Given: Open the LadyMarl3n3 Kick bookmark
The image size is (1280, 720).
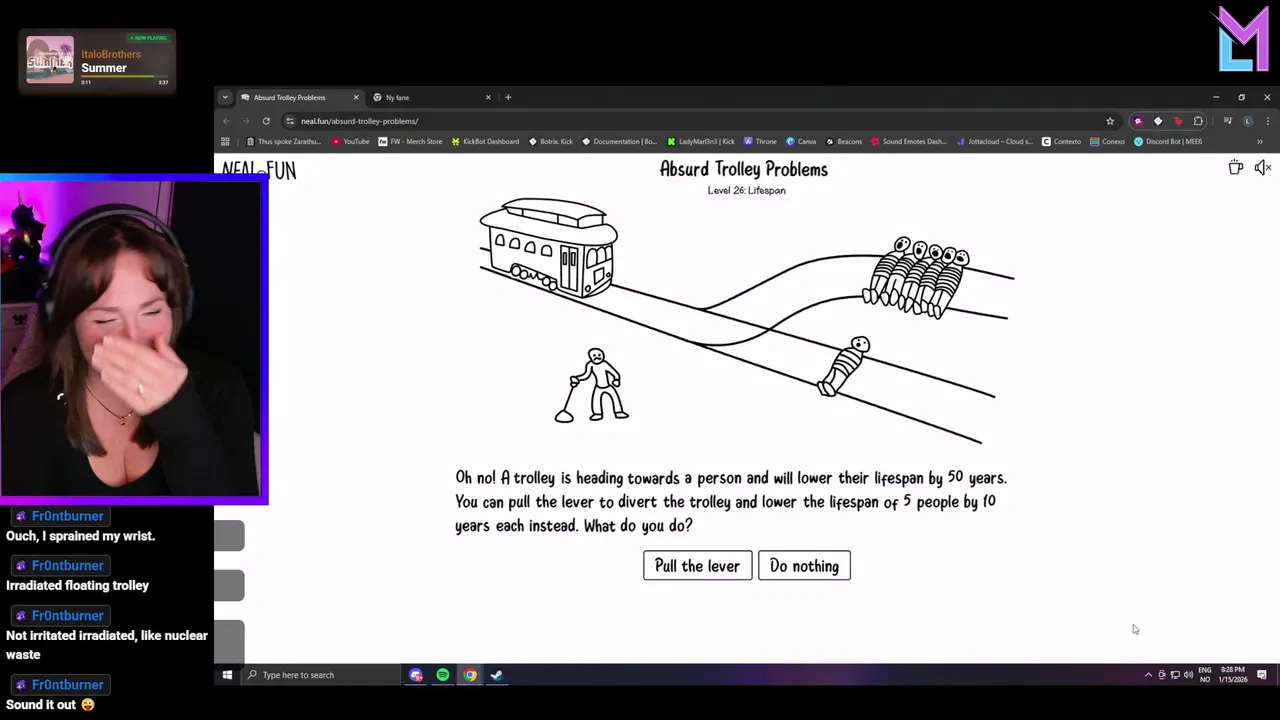Looking at the screenshot, I should (701, 141).
